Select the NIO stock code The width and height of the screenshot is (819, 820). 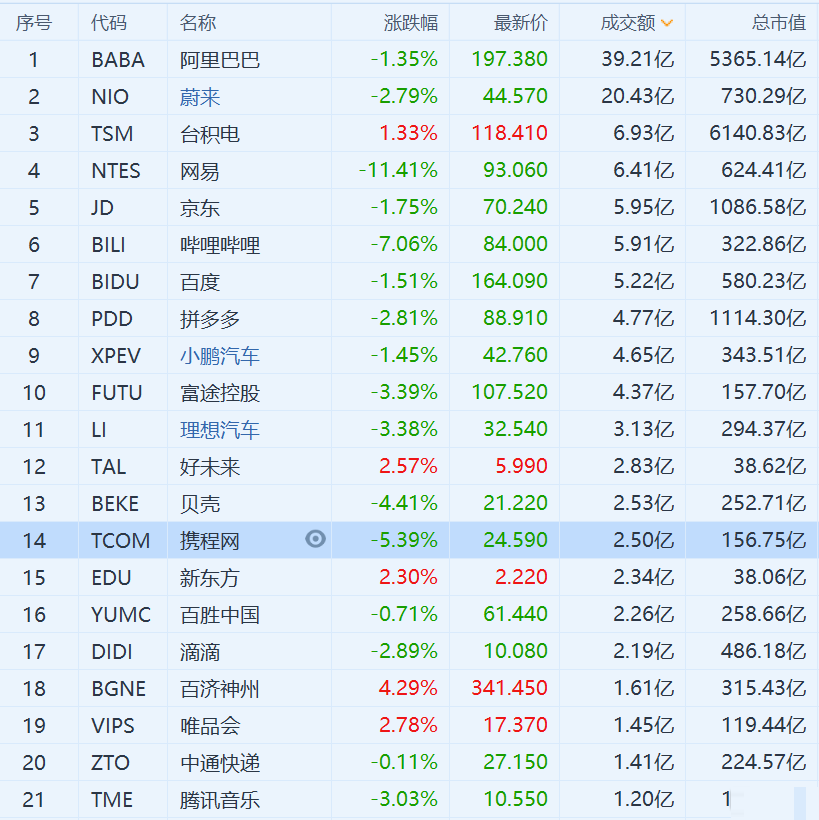tap(110, 97)
